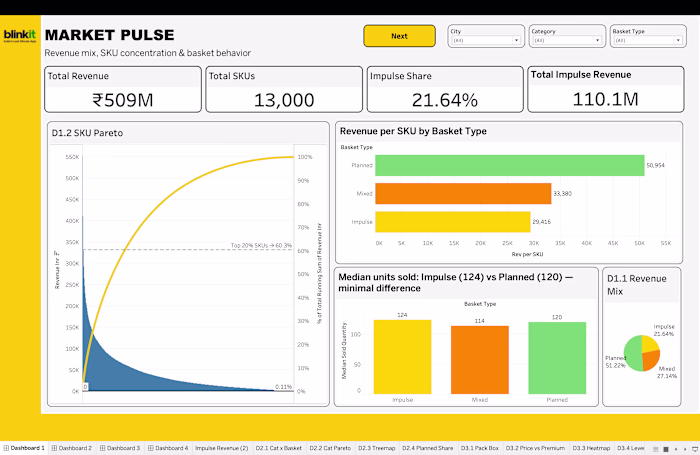Select the yellow Impulse median units column
This screenshot has width=700, height=455.
click(402, 357)
